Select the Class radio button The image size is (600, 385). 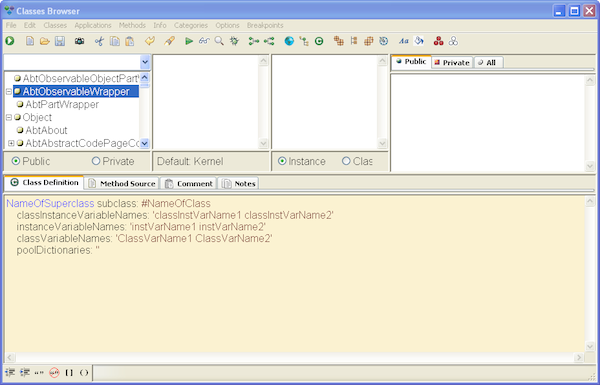click(346, 161)
